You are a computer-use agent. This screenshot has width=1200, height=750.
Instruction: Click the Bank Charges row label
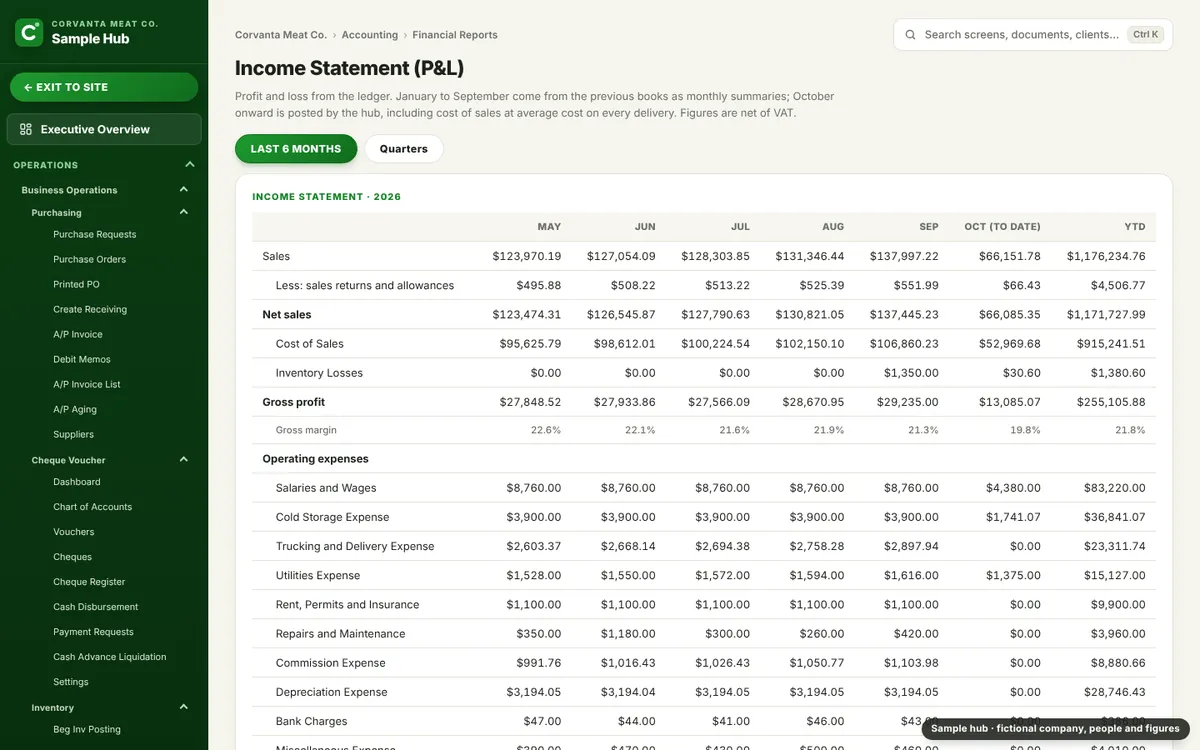[312, 720]
